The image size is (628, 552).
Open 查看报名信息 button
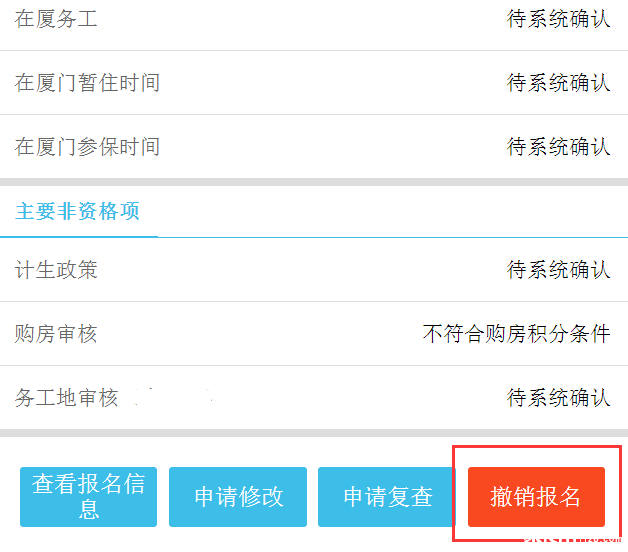(x=89, y=497)
